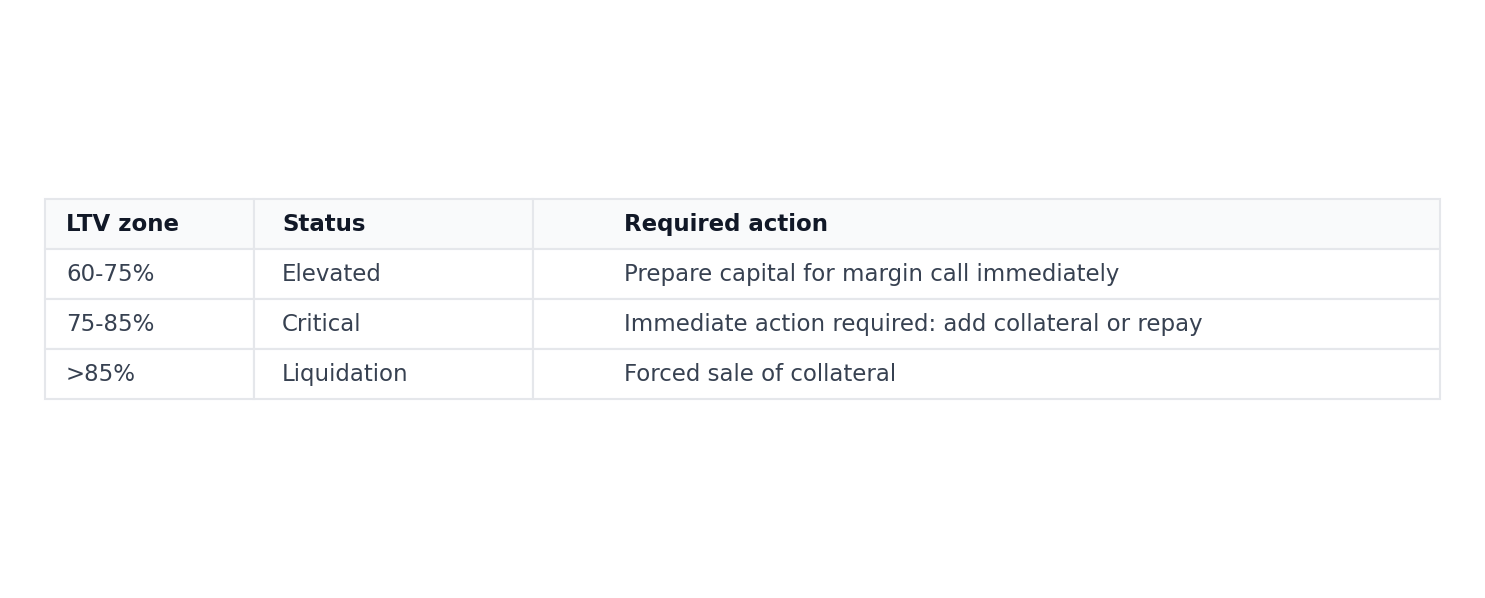Viewport: 1485px width, 598px height.
Task: Click the Liquidation status cell
Action: coord(344,374)
